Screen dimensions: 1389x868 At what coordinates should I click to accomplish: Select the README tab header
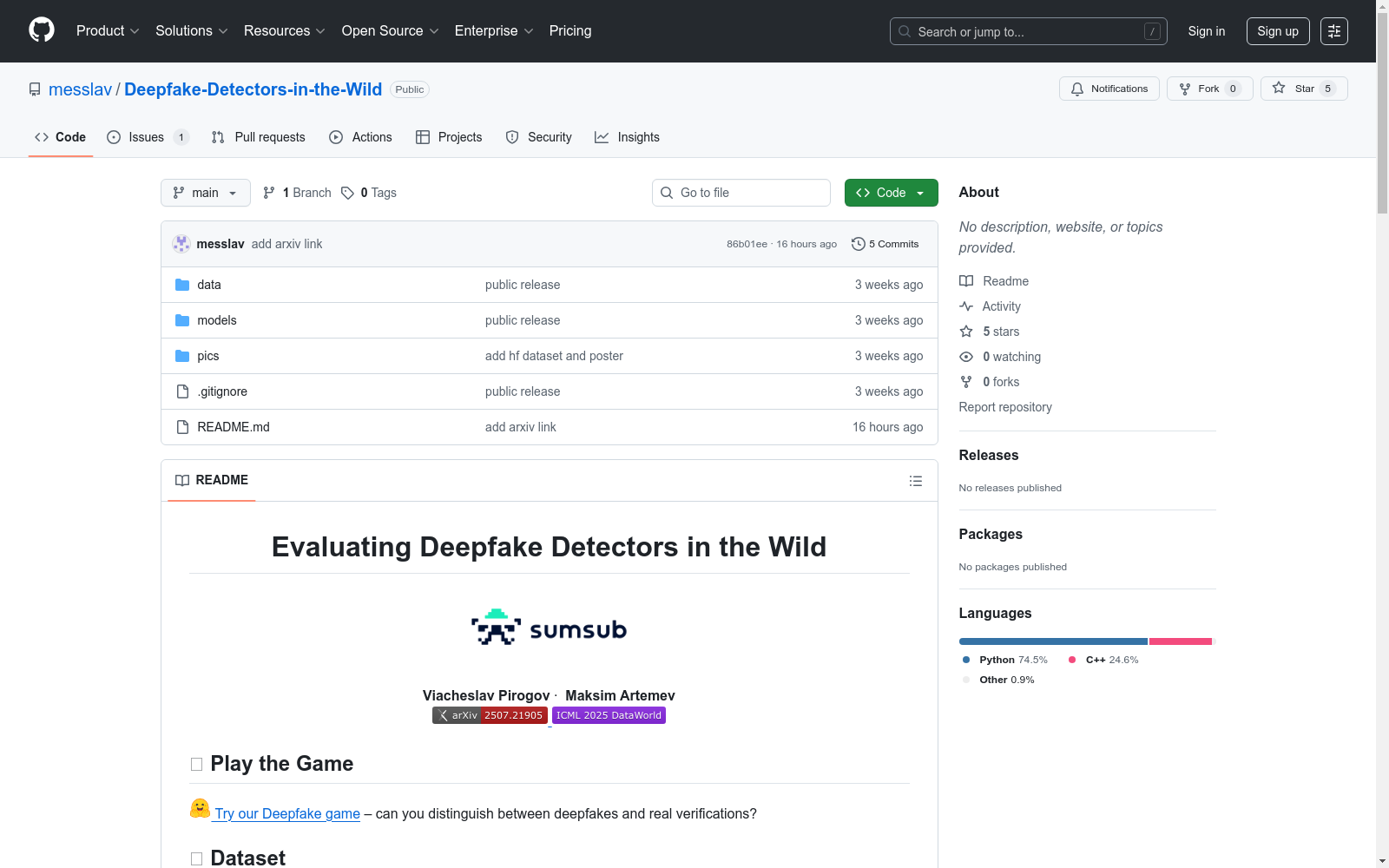tap(212, 480)
